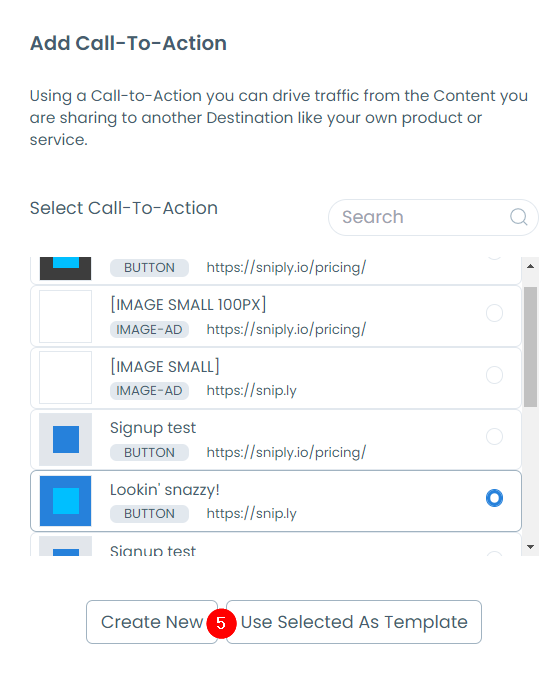Click the IMAGE SMALL blank thumbnail
The height and width of the screenshot is (678, 539).
click(65, 377)
